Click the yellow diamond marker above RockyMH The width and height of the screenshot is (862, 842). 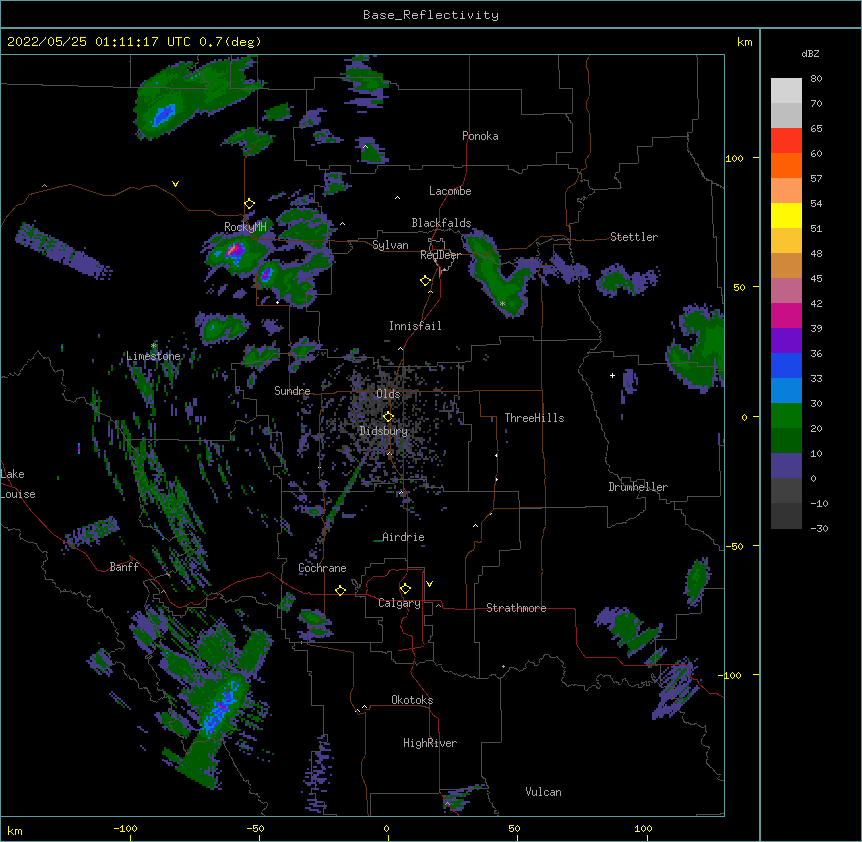[x=249, y=204]
